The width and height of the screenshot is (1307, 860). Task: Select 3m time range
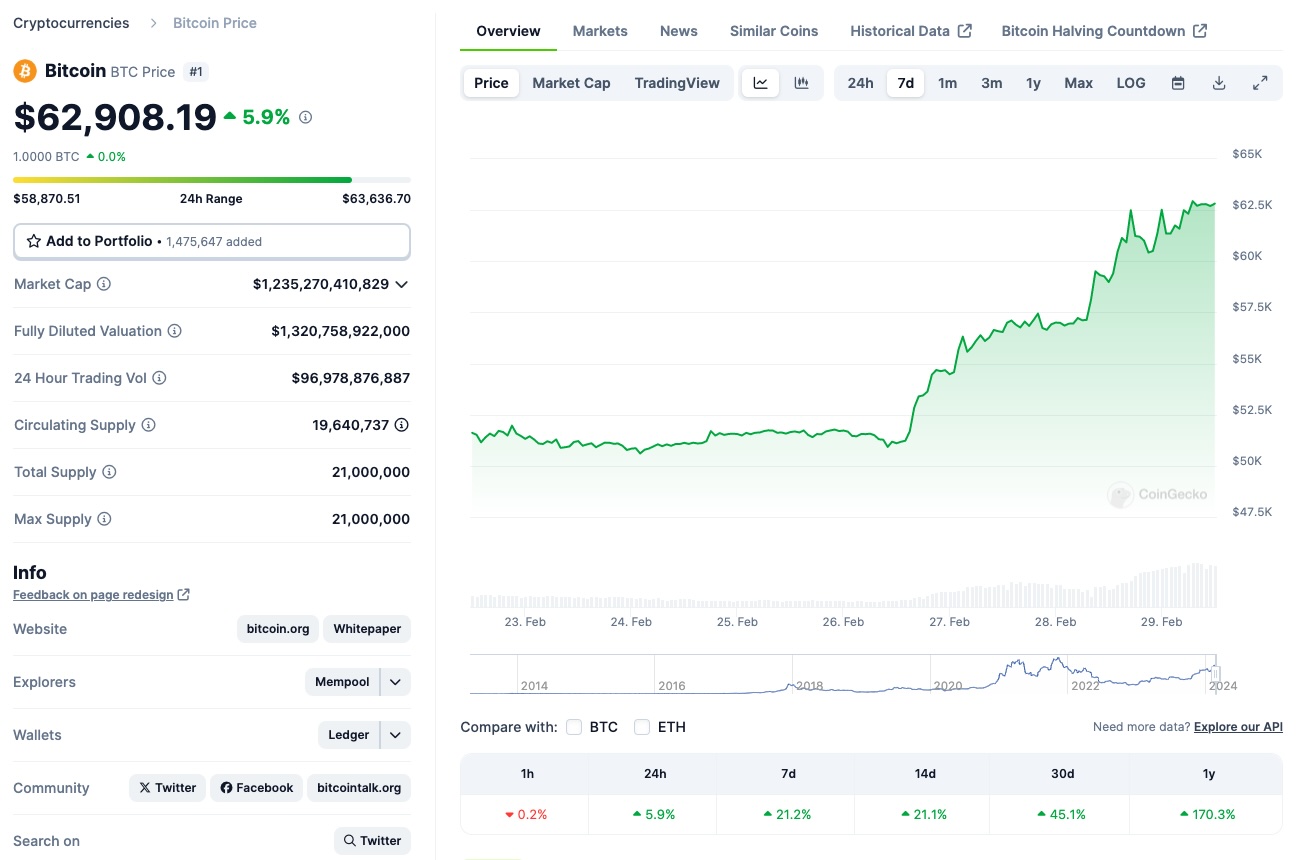pyautogui.click(x=991, y=83)
